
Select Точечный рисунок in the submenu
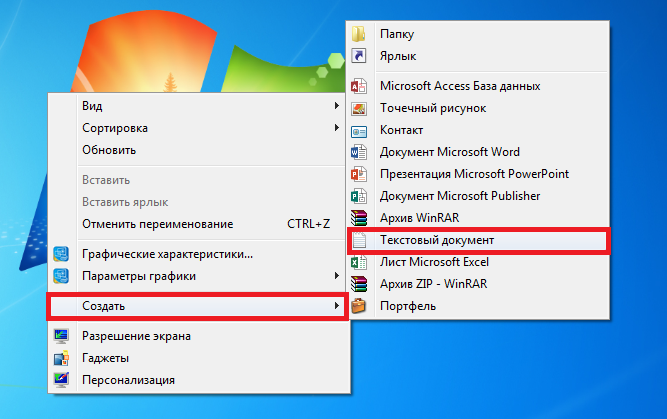[478, 108]
